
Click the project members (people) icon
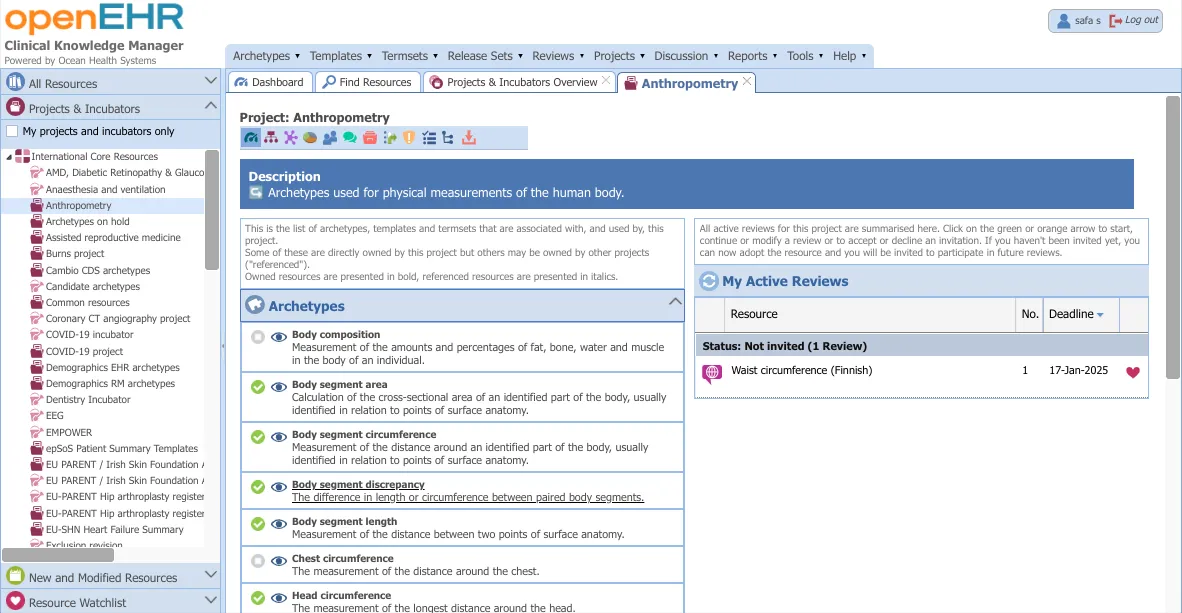(330, 138)
